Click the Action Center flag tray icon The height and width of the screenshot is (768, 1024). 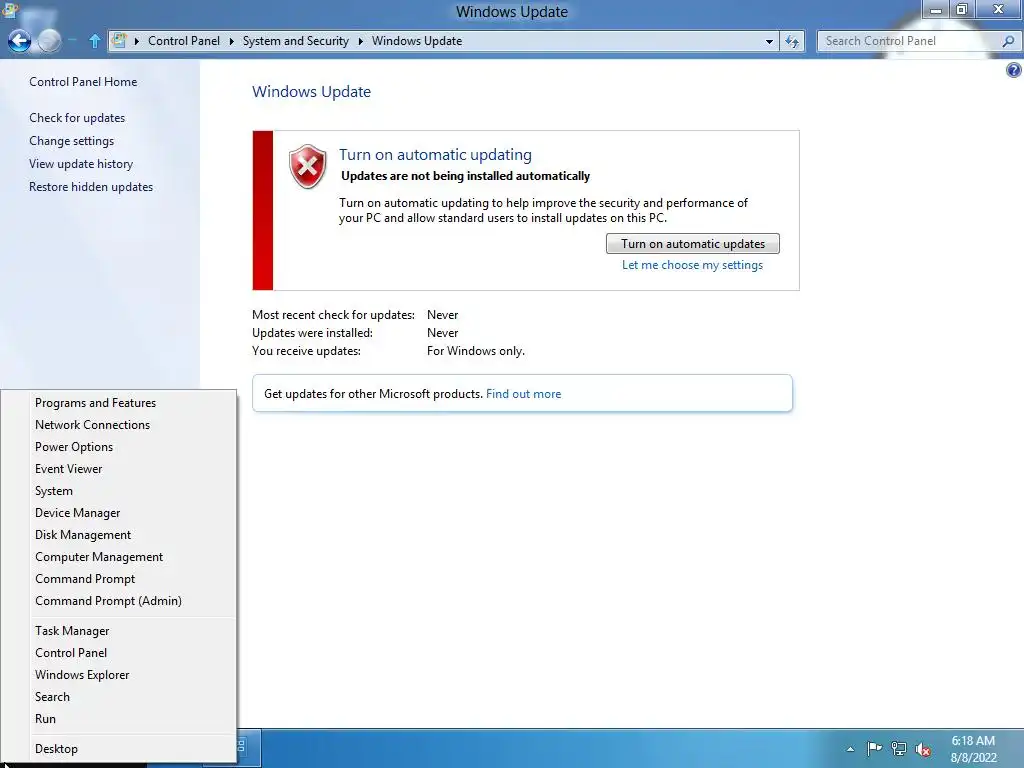click(x=874, y=748)
